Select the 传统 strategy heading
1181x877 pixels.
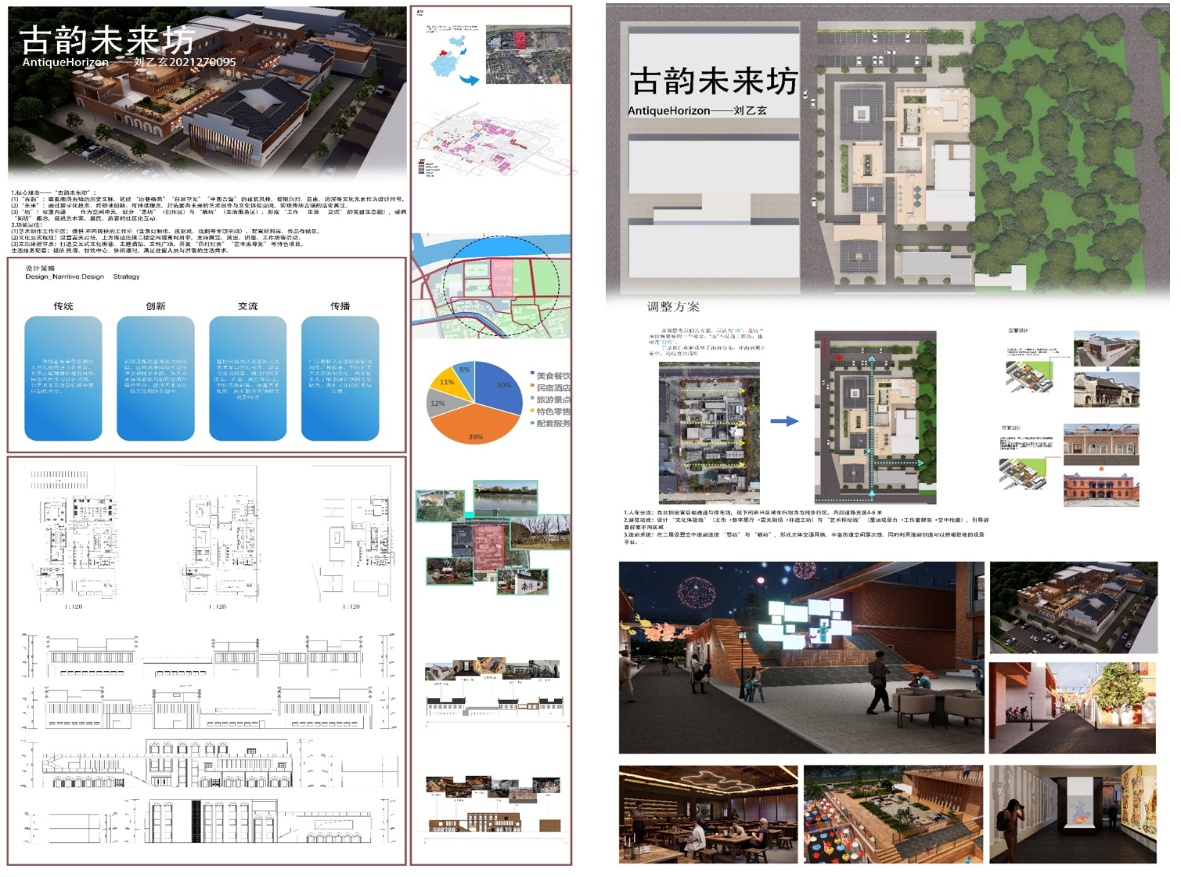63,306
